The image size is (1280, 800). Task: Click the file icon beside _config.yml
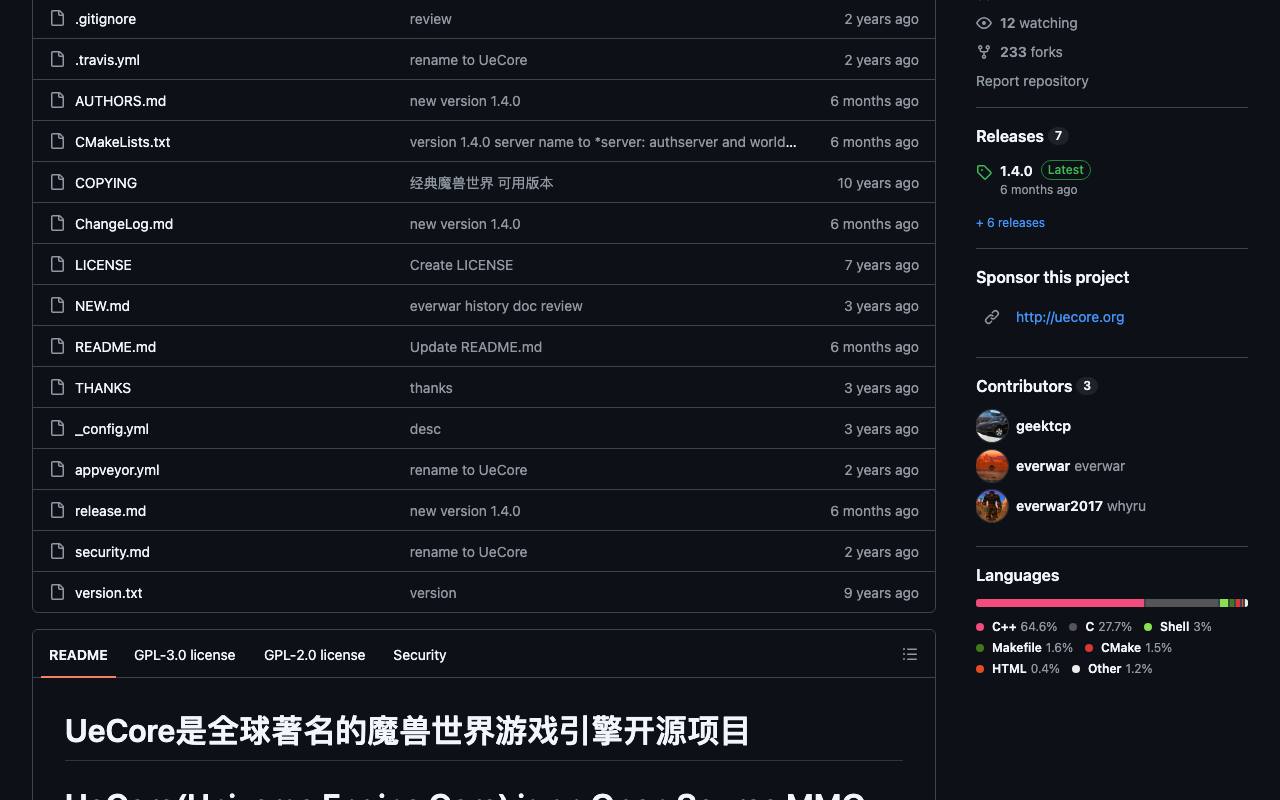tap(57, 428)
